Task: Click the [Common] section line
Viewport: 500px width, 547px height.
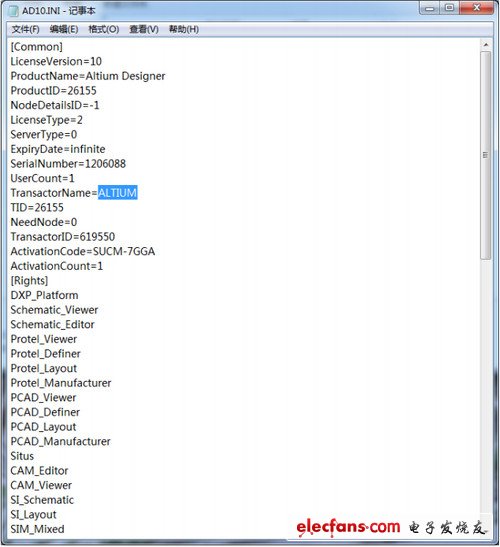Action: [37, 47]
